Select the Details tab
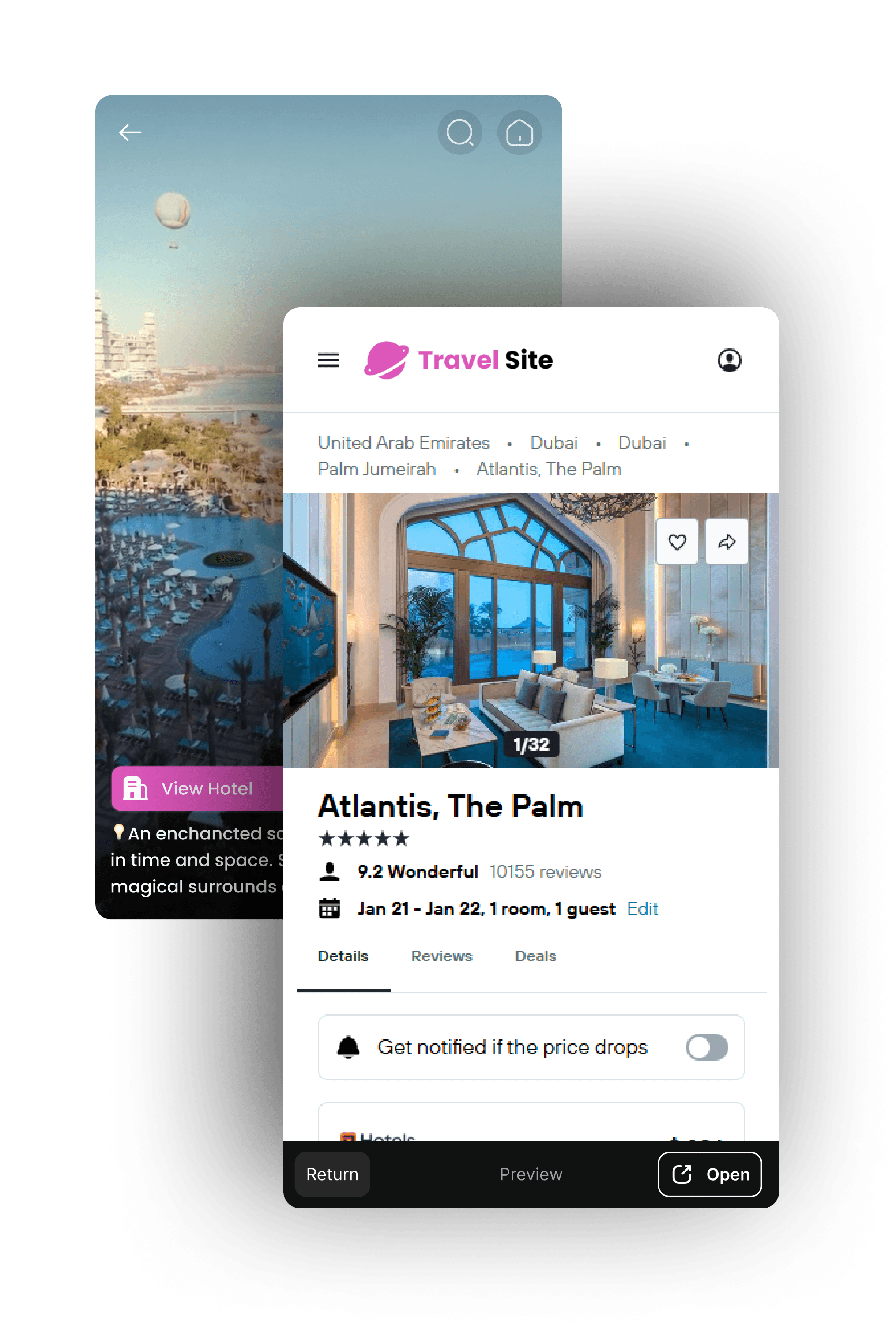Screen dimensions: 896x1325 (x=343, y=956)
